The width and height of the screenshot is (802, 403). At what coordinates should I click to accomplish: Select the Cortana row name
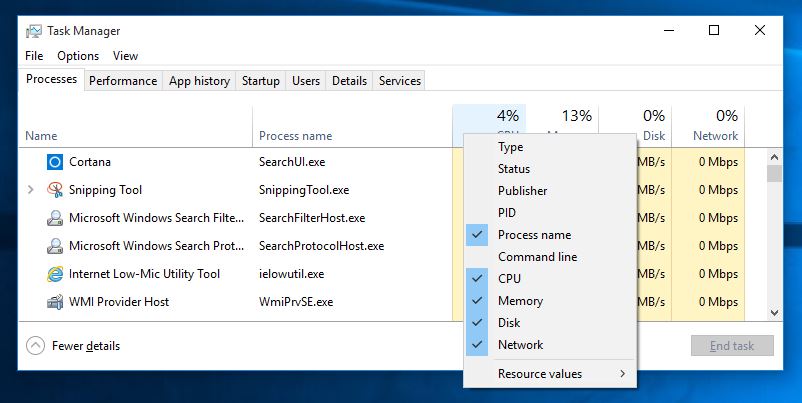click(x=90, y=162)
